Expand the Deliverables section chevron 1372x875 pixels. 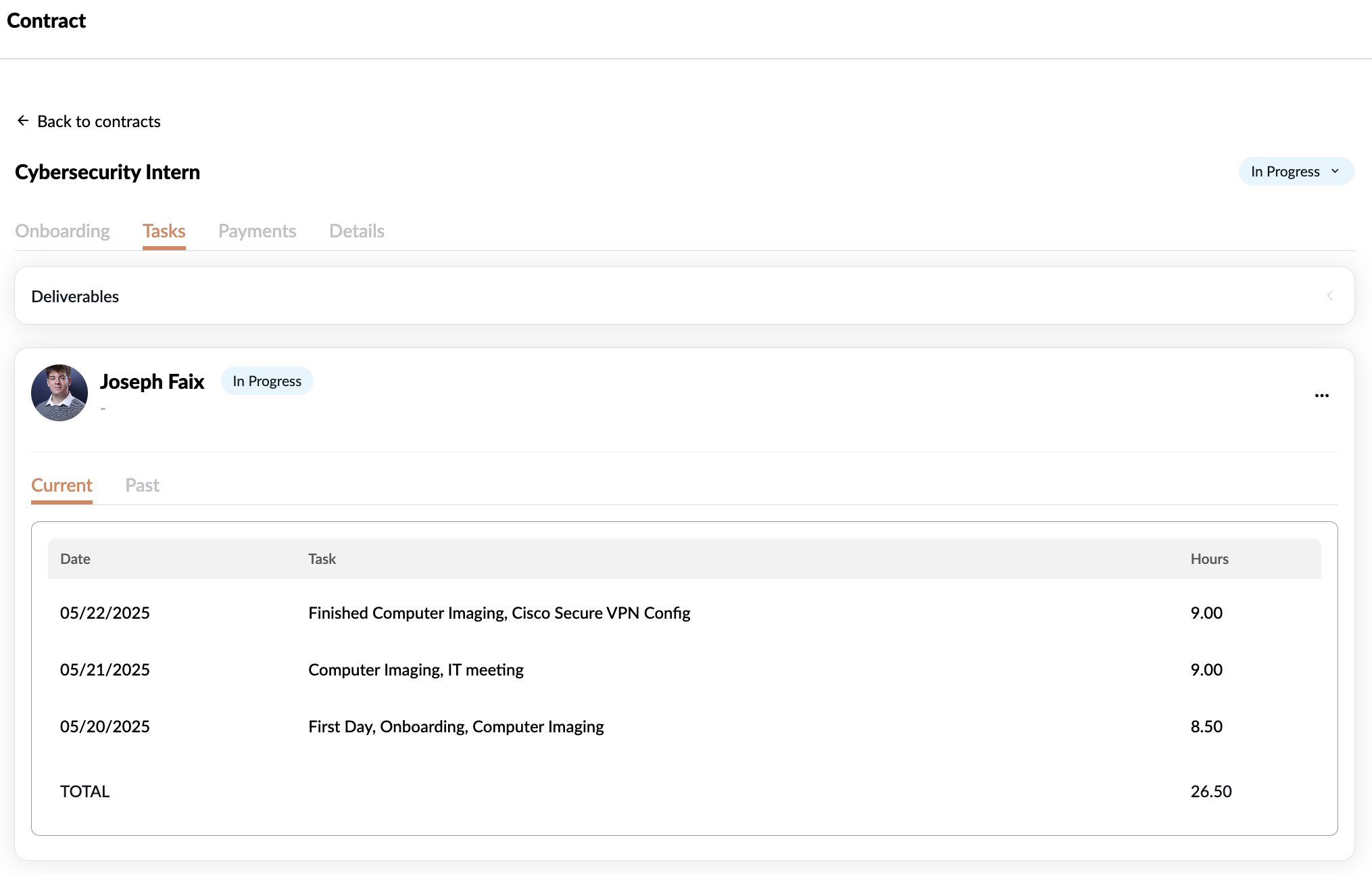pos(1329,296)
